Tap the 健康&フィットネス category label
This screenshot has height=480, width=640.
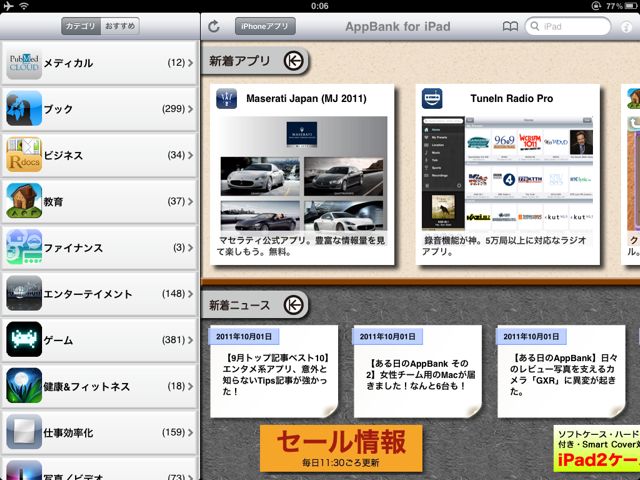point(87,386)
